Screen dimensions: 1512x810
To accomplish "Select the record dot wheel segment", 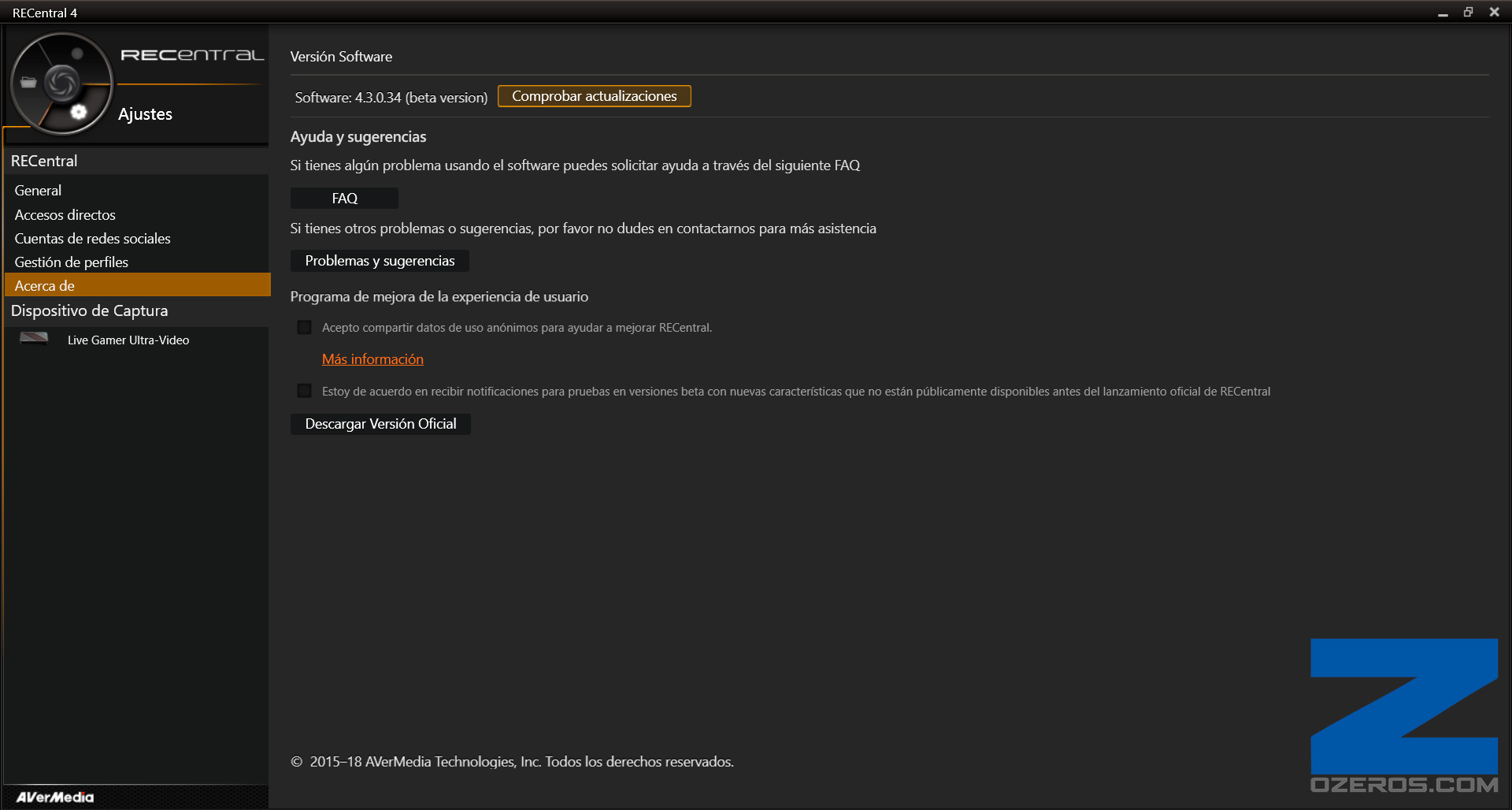I will point(77,54).
